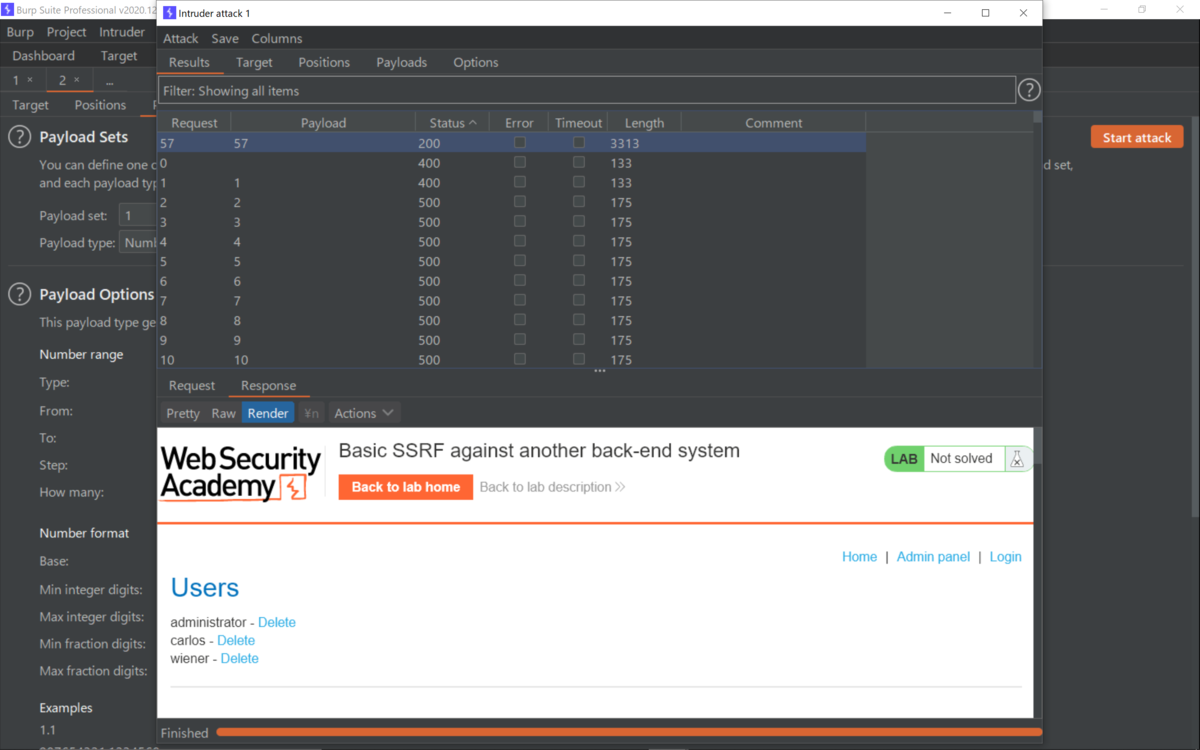Click Back to lab description link
The width and height of the screenshot is (1200, 750).
[552, 487]
